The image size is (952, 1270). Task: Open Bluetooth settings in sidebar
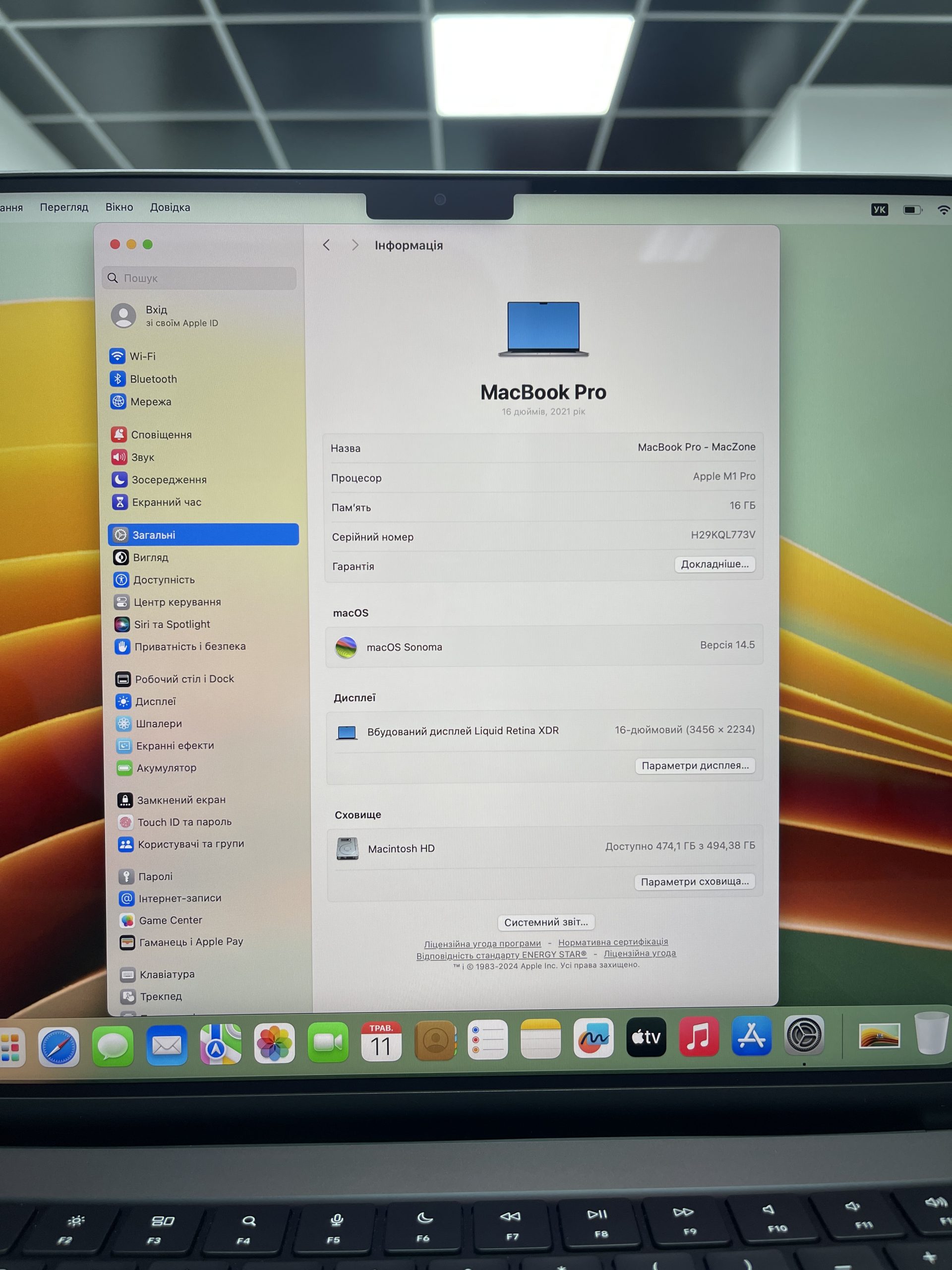tap(143, 379)
